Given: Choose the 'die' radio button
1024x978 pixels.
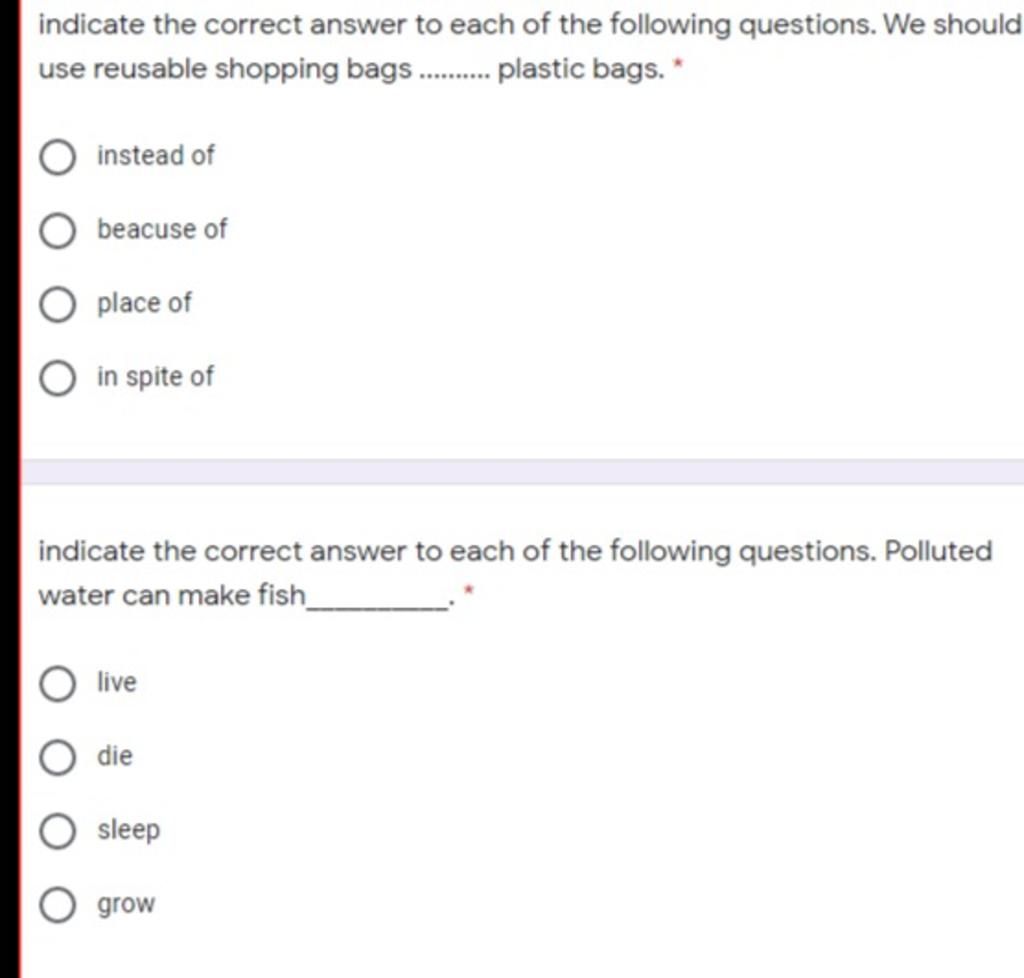Looking at the screenshot, I should click(x=58, y=757).
